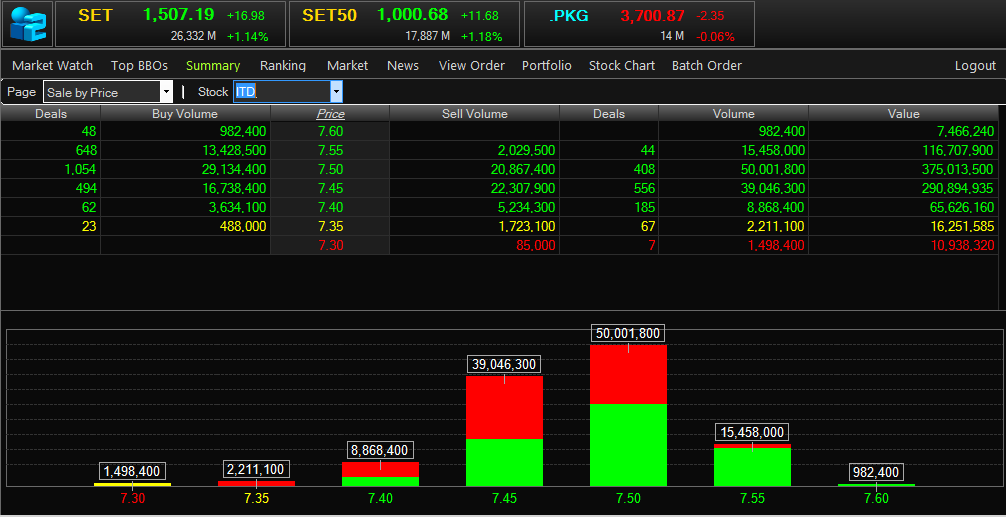Click buy deals count 1,054

click(80, 169)
